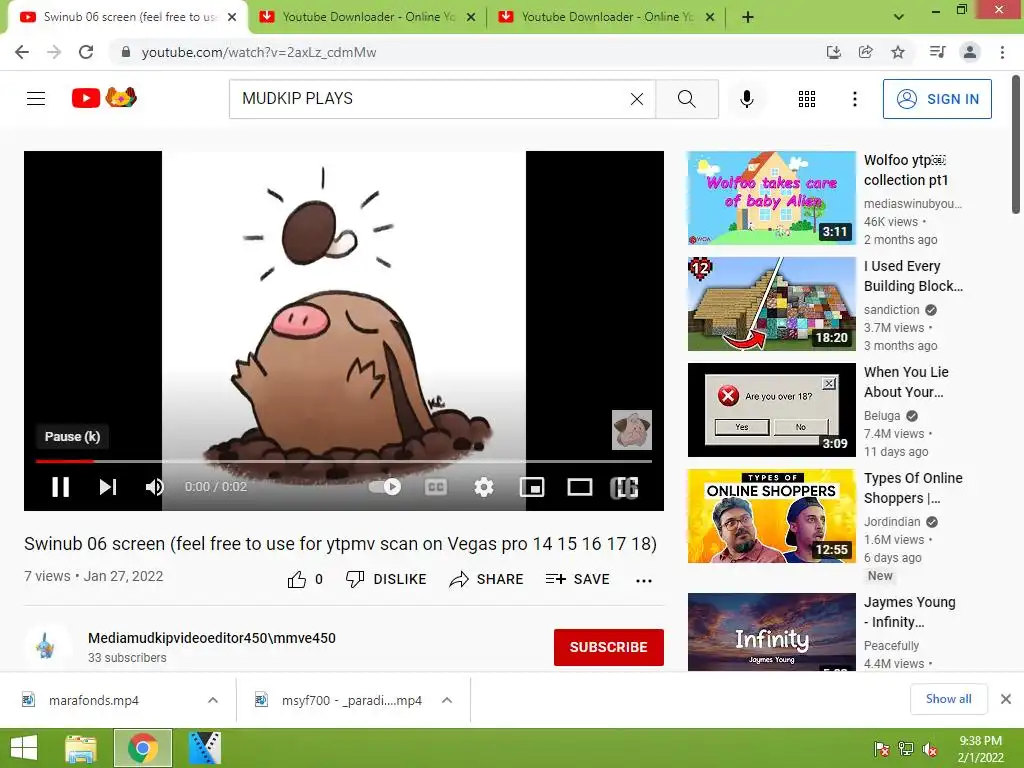Close the downloads bar
The image size is (1024, 768).
click(1006, 699)
